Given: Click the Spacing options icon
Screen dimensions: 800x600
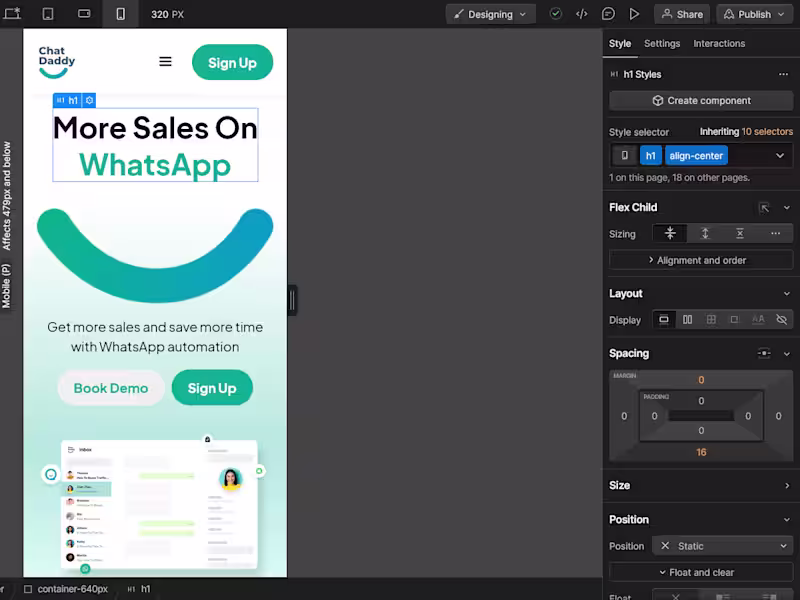Looking at the screenshot, I should pyautogui.click(x=764, y=354).
